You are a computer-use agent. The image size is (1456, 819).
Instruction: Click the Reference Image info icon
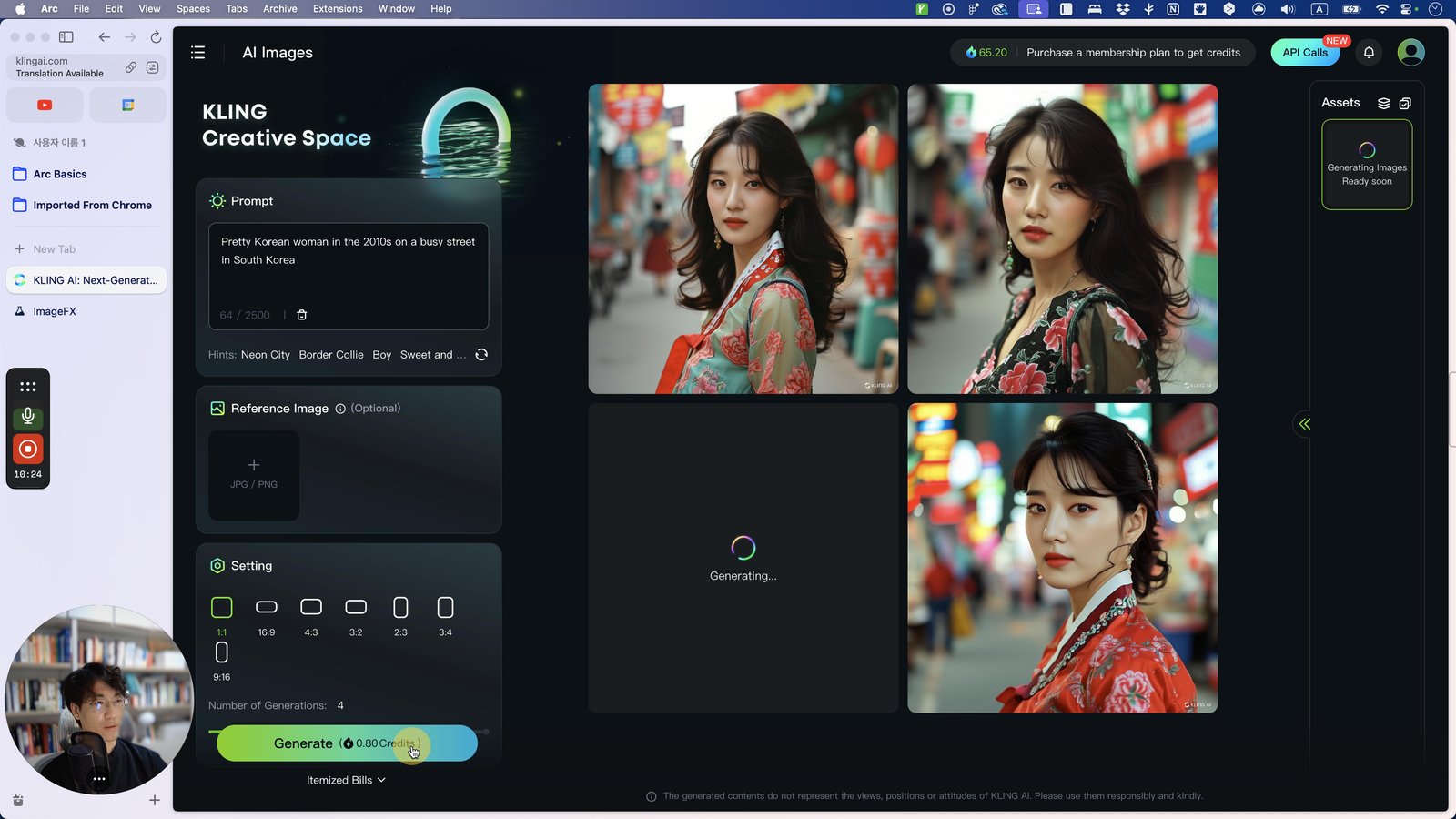click(340, 409)
